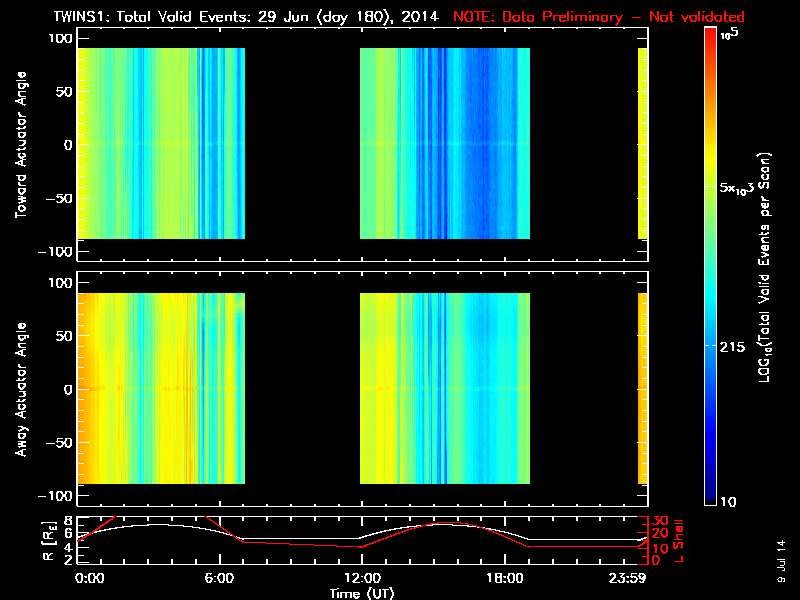Click the 23:59 time axis label
Image resolution: width=800 pixels, height=600 pixels.
click(x=628, y=578)
